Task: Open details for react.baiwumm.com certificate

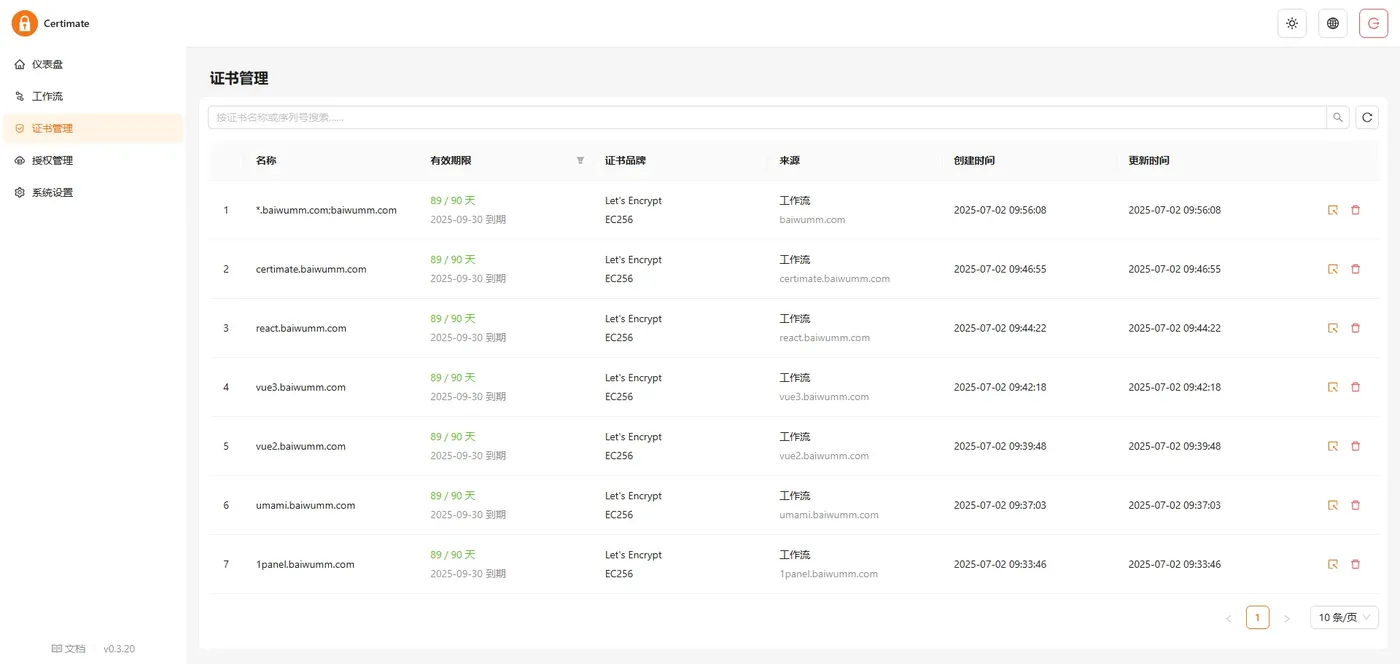Action: point(1333,328)
